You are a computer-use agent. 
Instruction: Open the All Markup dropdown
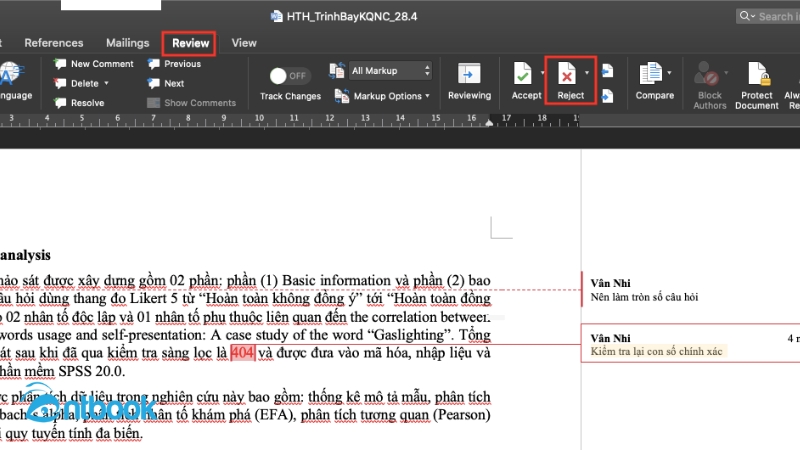click(390, 71)
